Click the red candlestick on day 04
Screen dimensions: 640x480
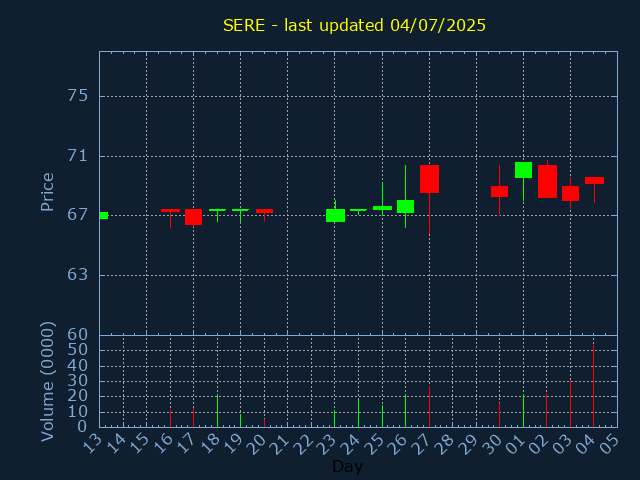[594, 180]
